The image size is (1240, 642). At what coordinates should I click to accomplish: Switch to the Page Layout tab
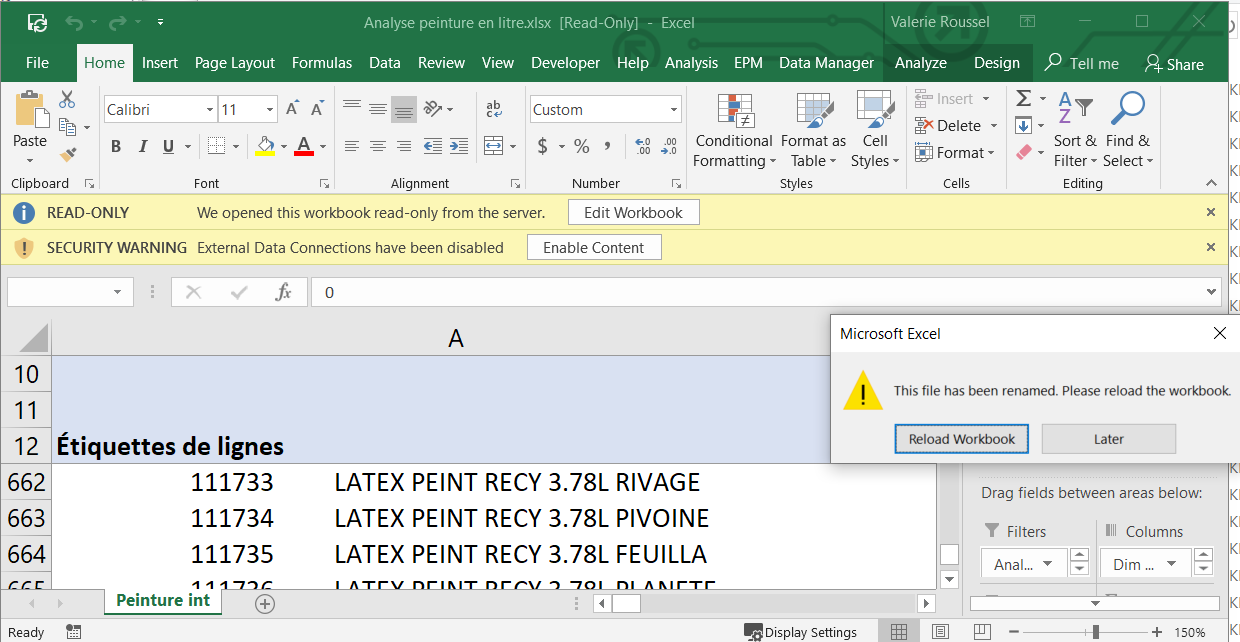click(235, 63)
